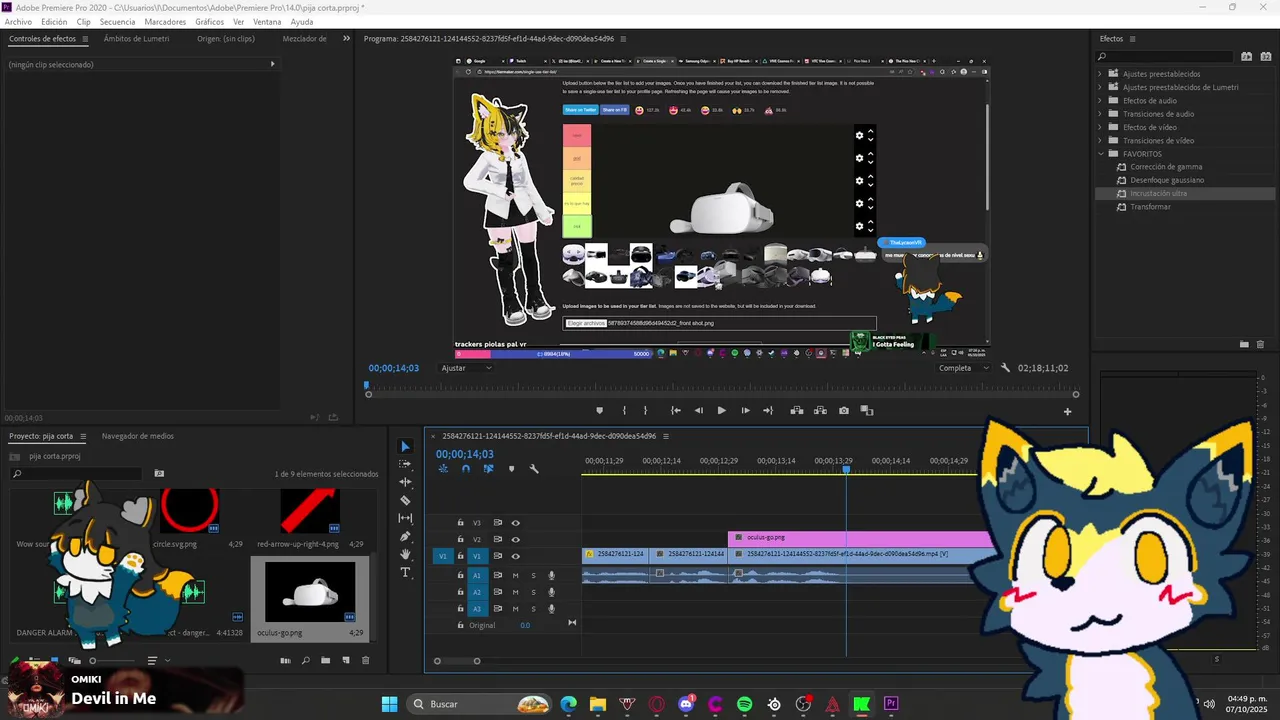Expand the Ajustes preestablecidos folder
The image size is (1280, 720).
point(1100,74)
